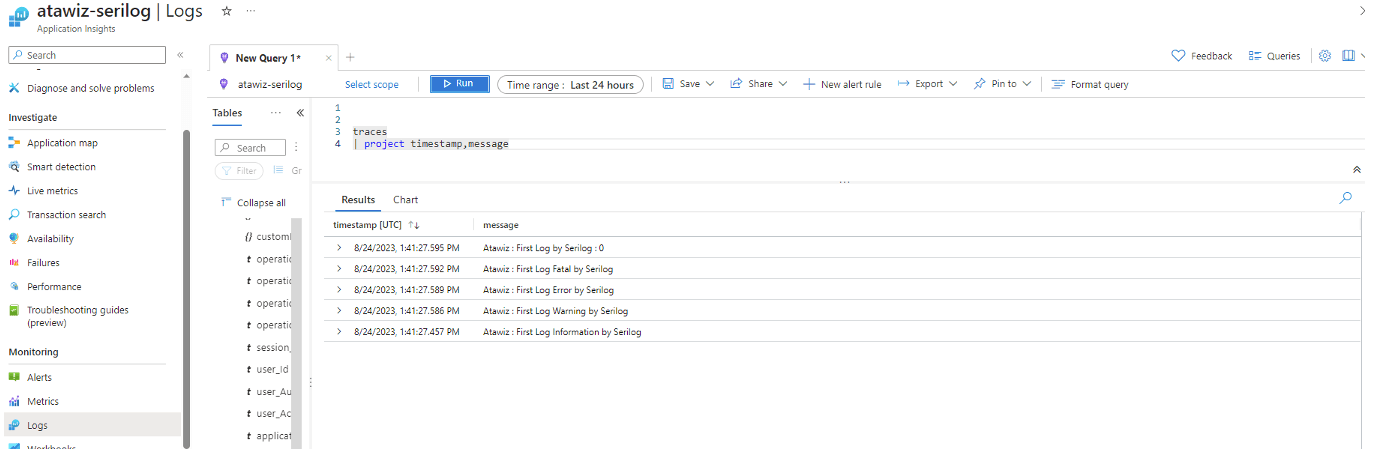Focus the Tables pane Search field

(x=250, y=148)
